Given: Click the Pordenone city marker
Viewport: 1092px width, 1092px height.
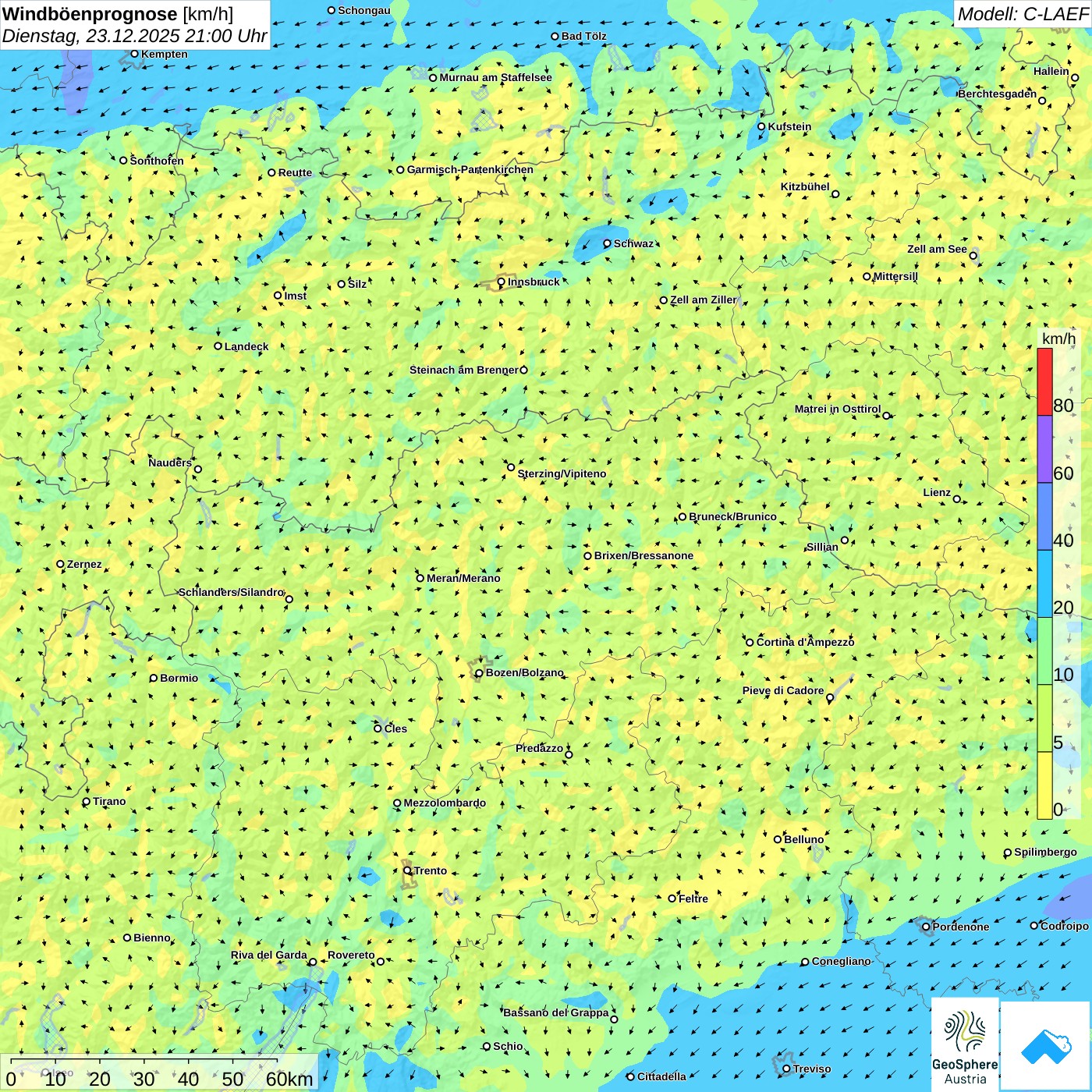Looking at the screenshot, I should 926,927.
